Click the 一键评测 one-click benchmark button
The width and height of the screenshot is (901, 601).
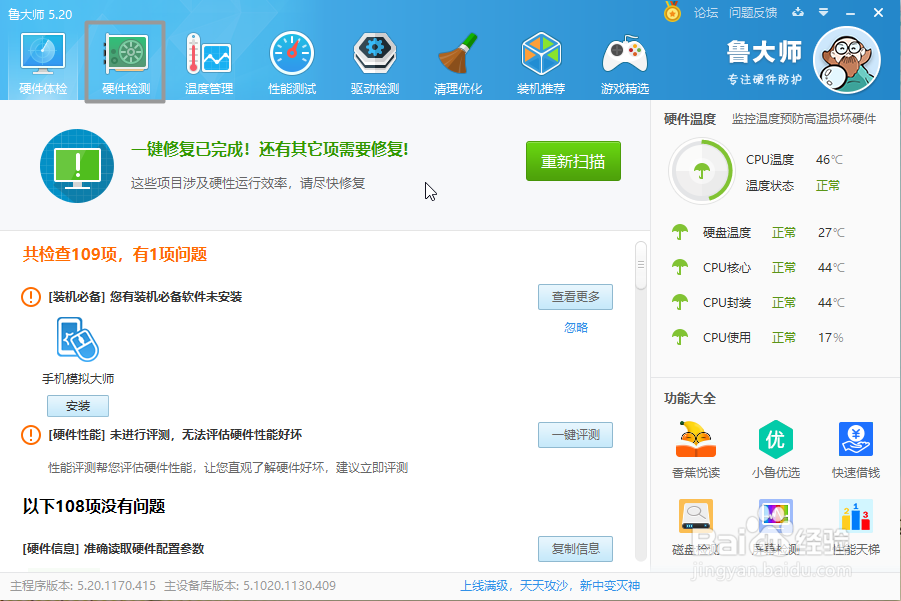(575, 435)
